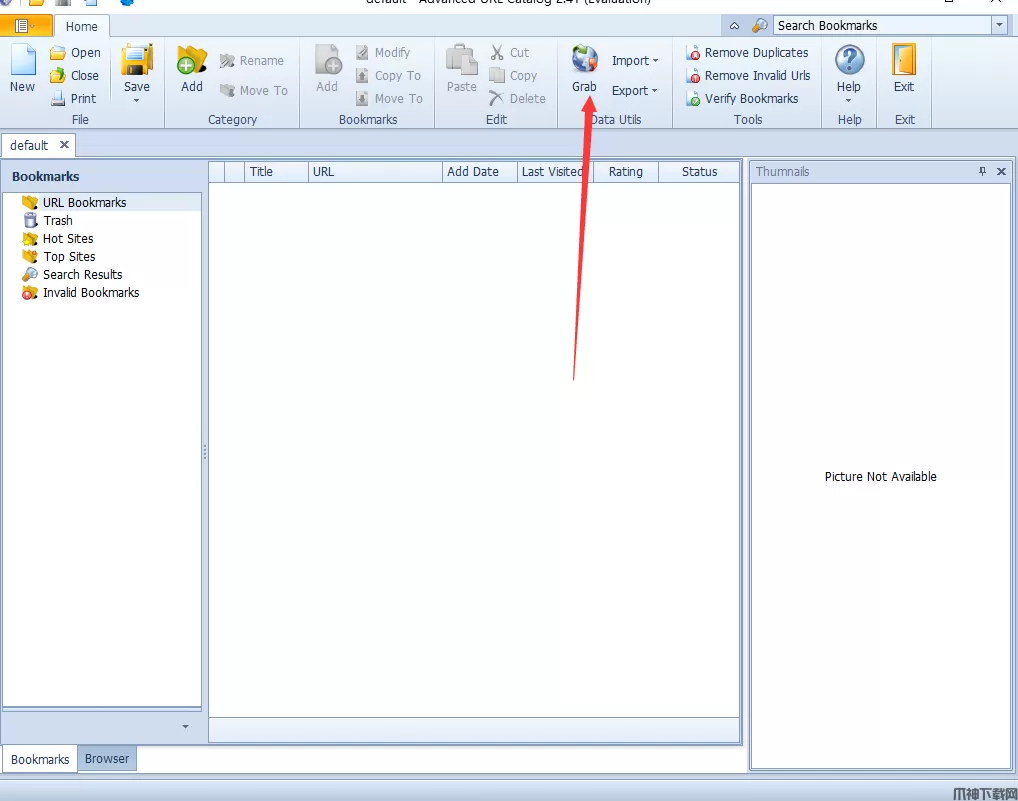Viewport: 1018px width, 801px height.
Task: Sort by Status column header
Action: point(699,172)
